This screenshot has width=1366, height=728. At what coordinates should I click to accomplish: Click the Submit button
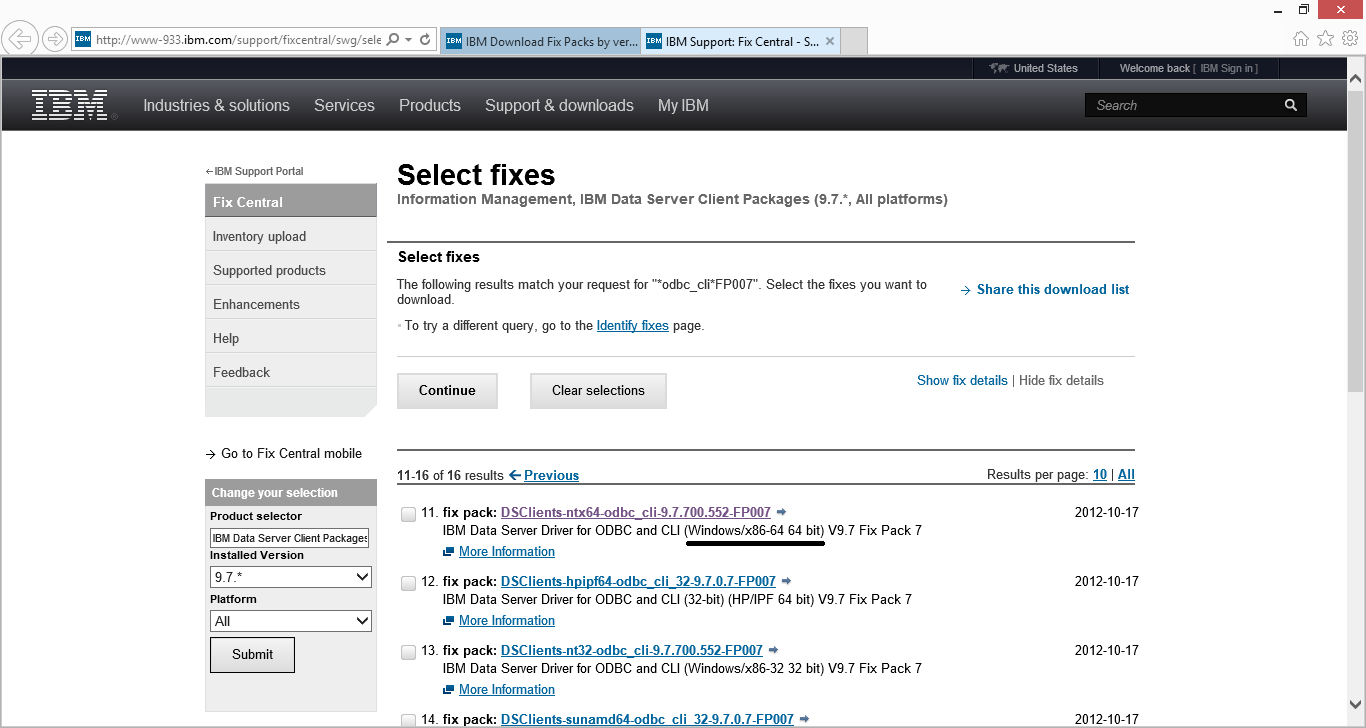pos(252,654)
